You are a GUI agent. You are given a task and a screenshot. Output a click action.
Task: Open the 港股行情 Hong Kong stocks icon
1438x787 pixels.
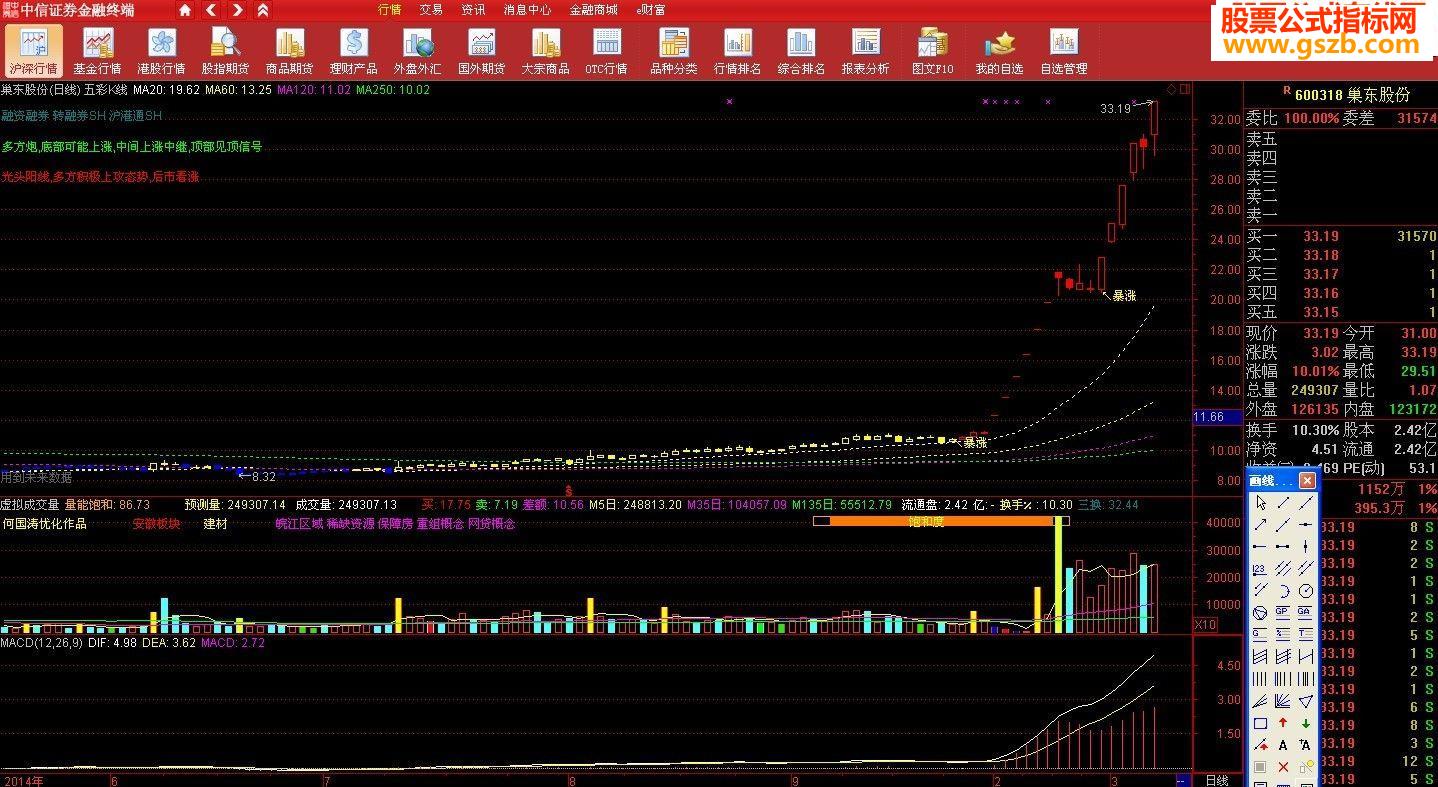(x=161, y=50)
